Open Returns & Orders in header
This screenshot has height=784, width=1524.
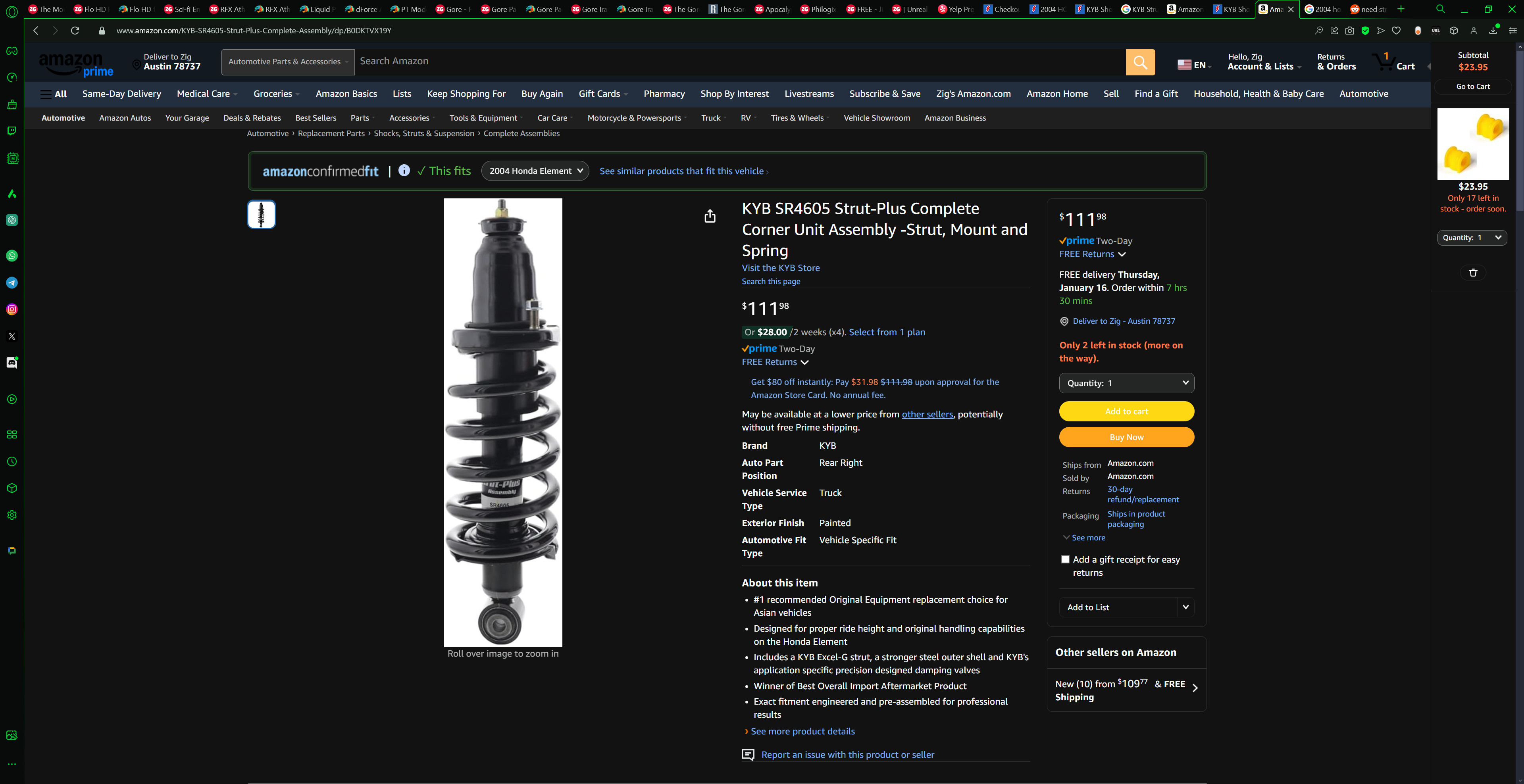[x=1336, y=62]
